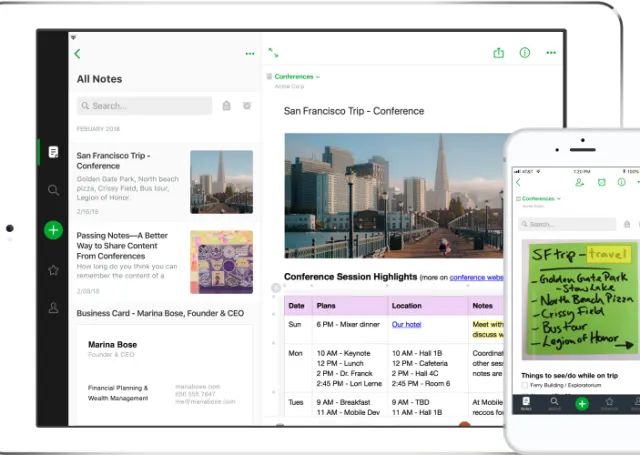Tap the share icon in iPad note toolbar
Screen dimensions: 640x455
[x=498, y=53]
